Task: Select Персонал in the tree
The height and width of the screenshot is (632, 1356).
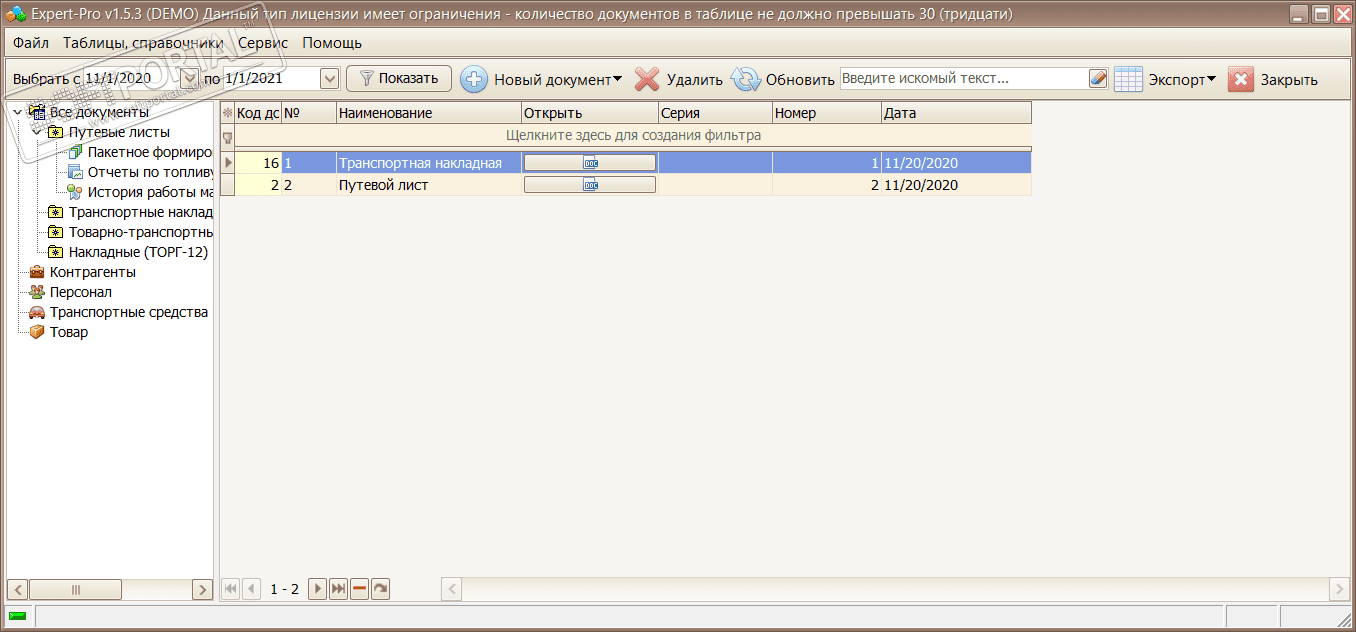Action: 81,292
